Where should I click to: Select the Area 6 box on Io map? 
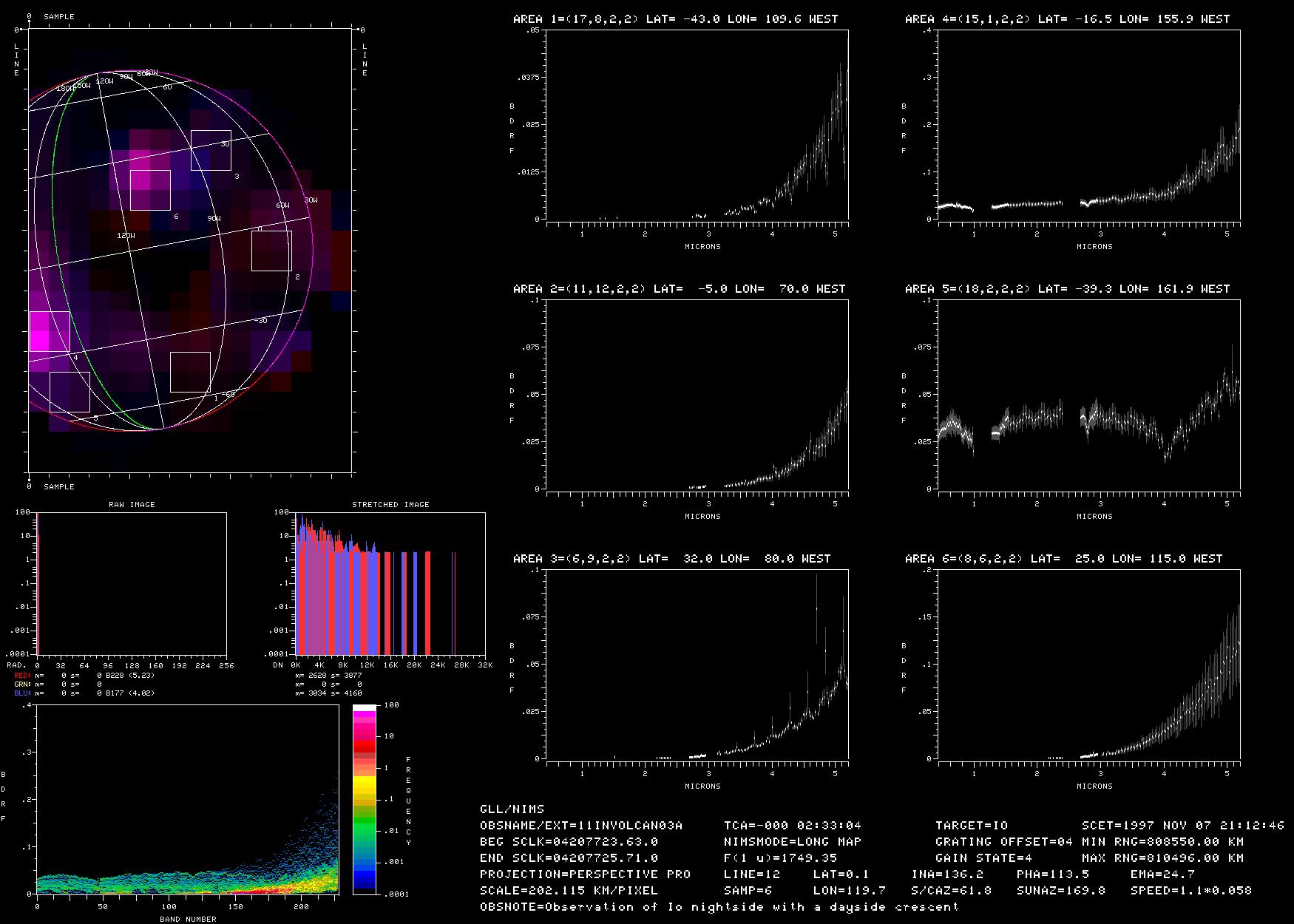[150, 190]
